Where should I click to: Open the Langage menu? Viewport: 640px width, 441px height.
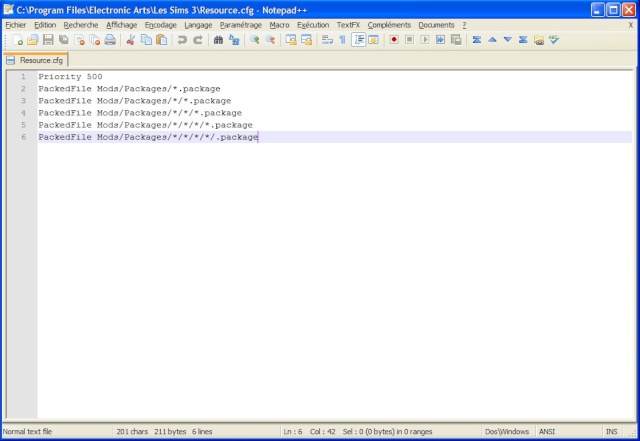coord(198,25)
